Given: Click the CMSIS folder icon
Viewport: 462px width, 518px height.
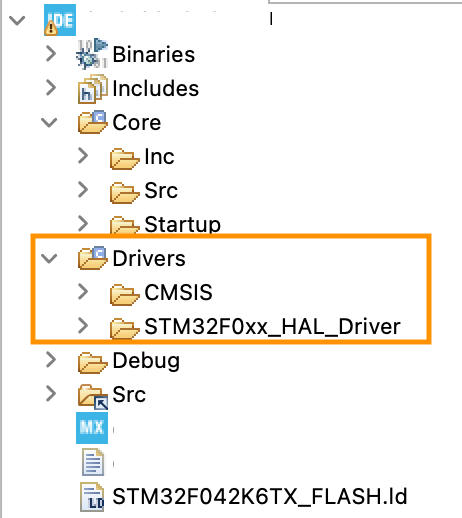Looking at the screenshot, I should 124,294.
